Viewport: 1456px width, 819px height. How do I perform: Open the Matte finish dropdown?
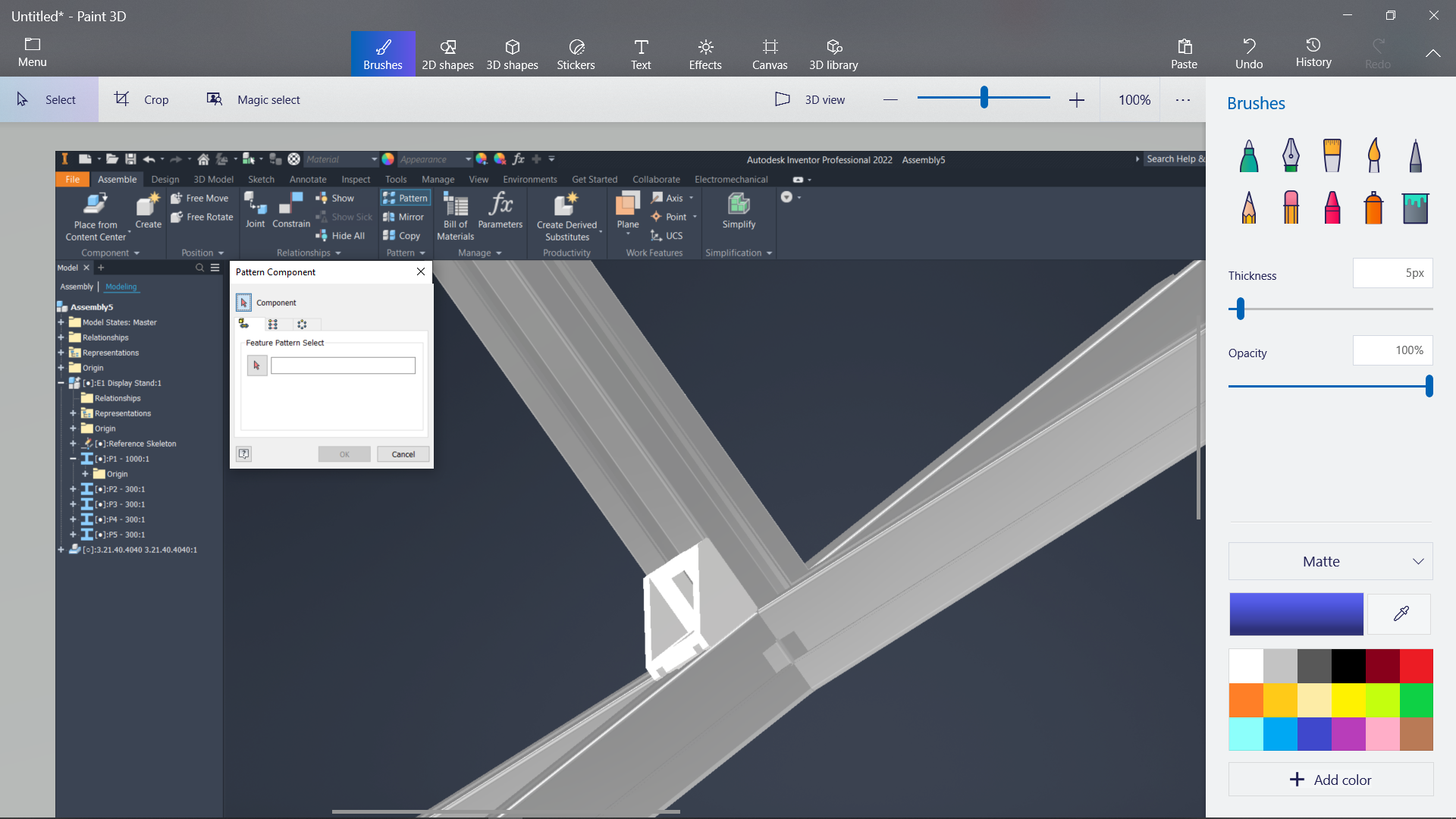(x=1330, y=561)
